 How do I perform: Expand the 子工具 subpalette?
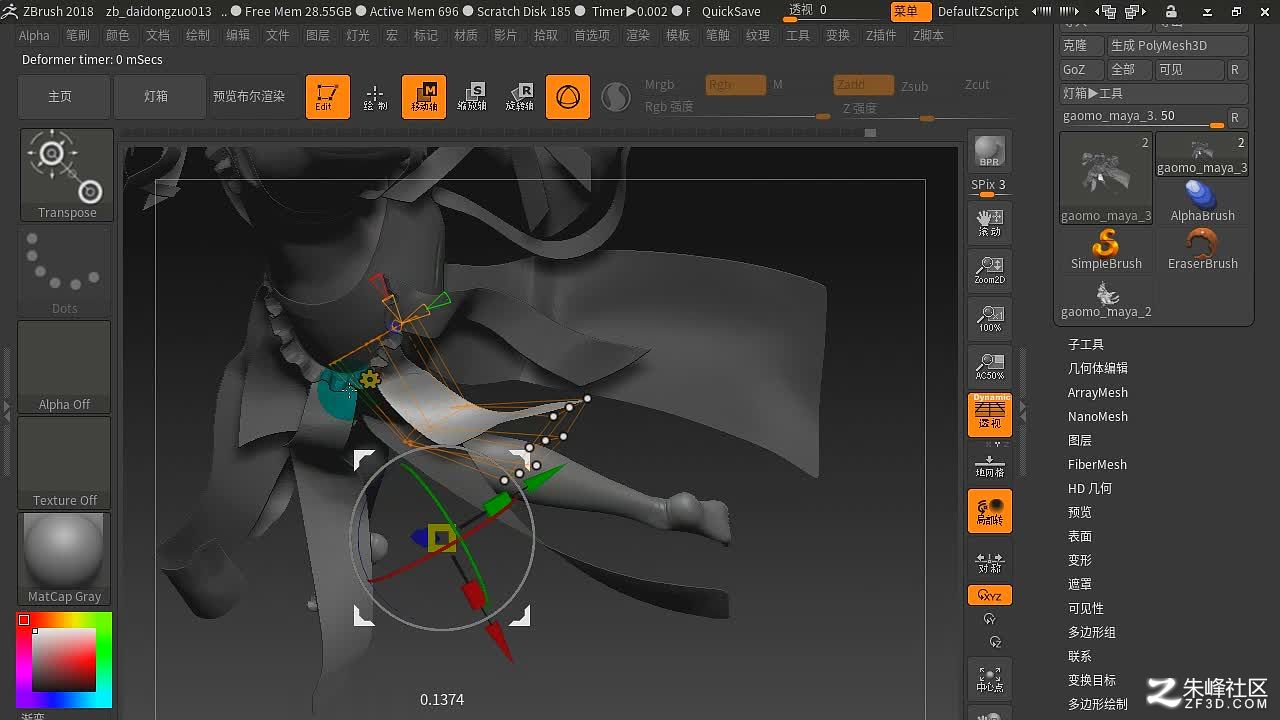(1086, 344)
